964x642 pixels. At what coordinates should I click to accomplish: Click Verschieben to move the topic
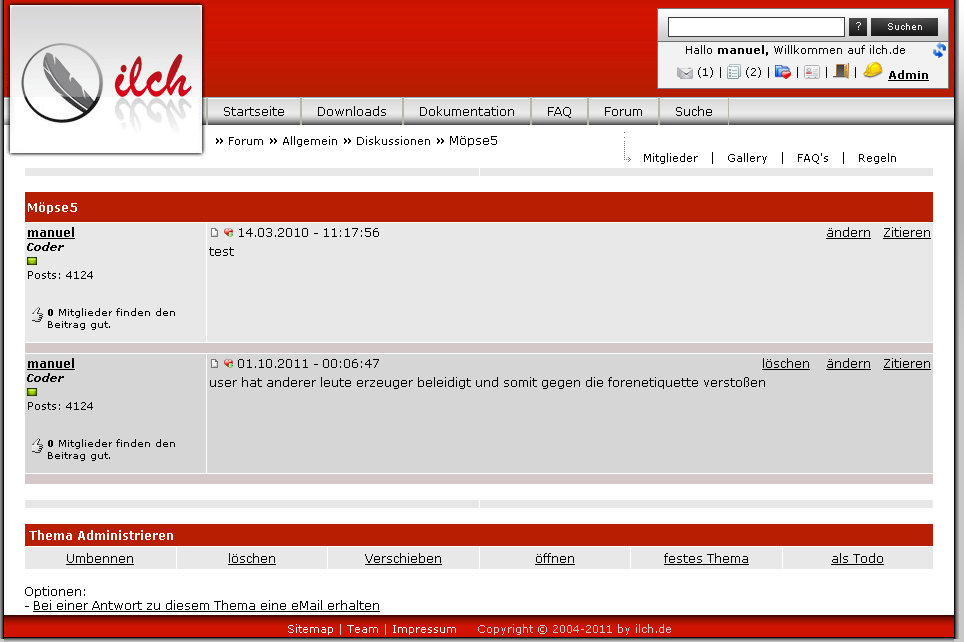[x=403, y=558]
